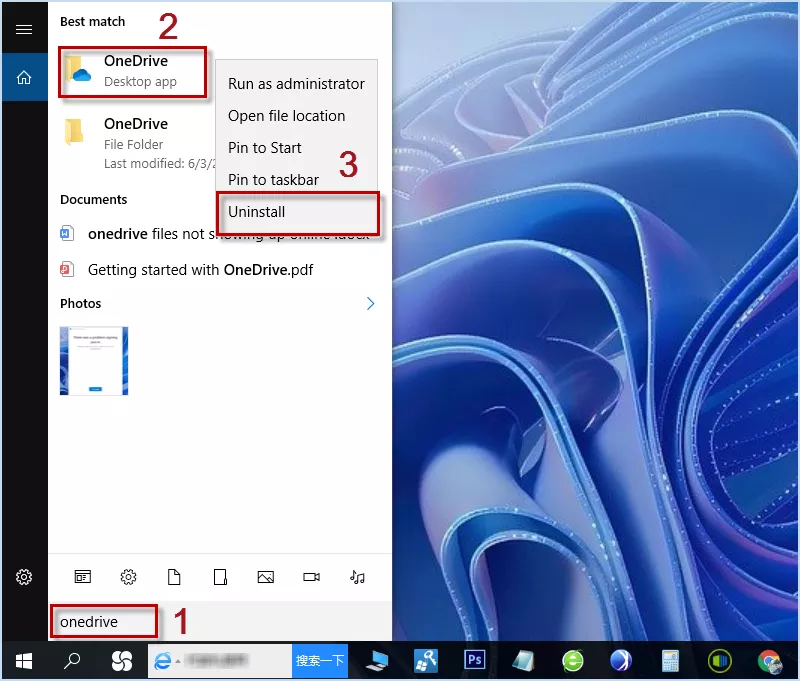
Task: Open the blue sphere app on taskbar
Action: (x=621, y=661)
